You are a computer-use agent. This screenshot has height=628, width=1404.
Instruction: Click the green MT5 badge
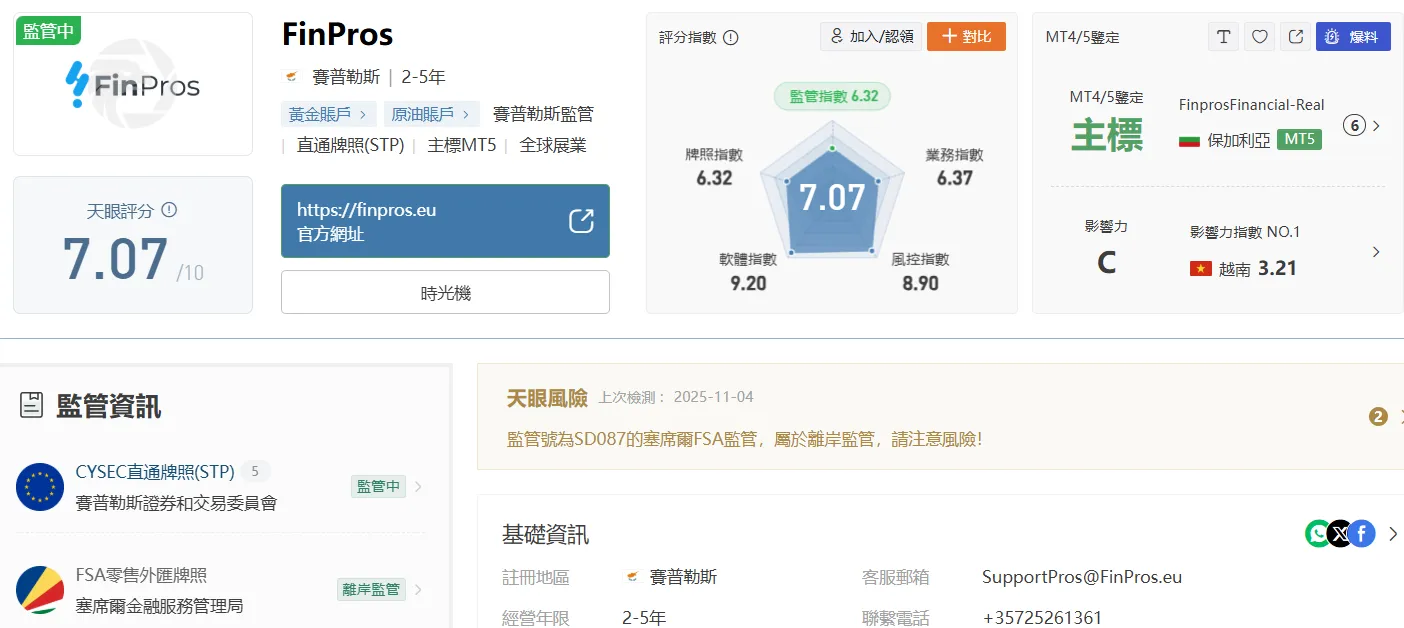pyautogui.click(x=1300, y=139)
